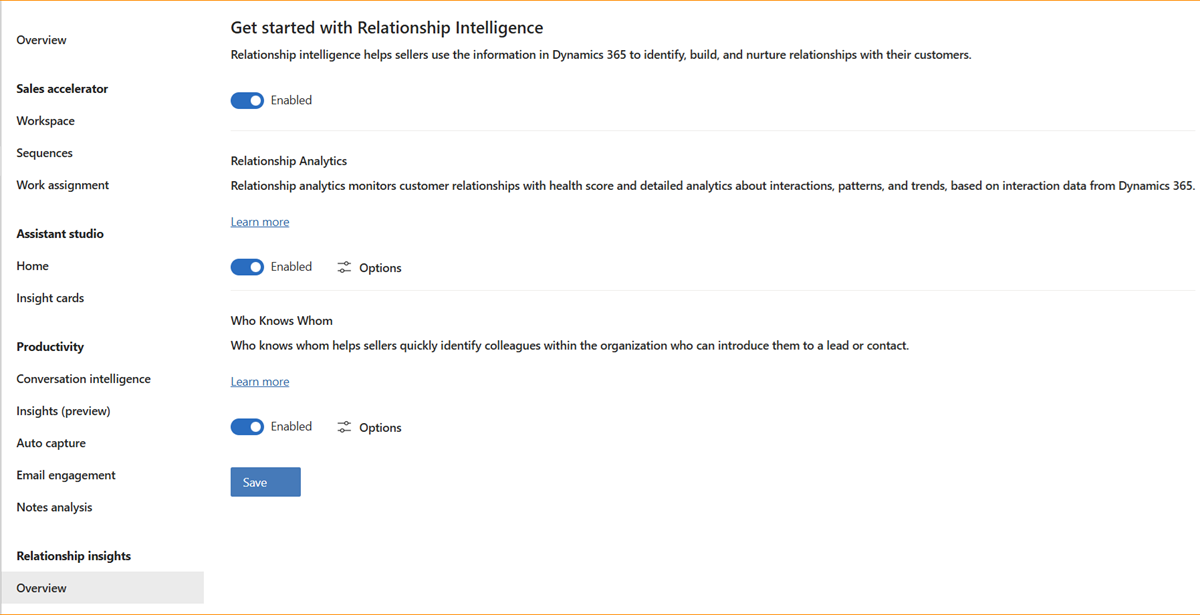1200x615 pixels.
Task: Open Work assignment settings
Action: coord(62,184)
